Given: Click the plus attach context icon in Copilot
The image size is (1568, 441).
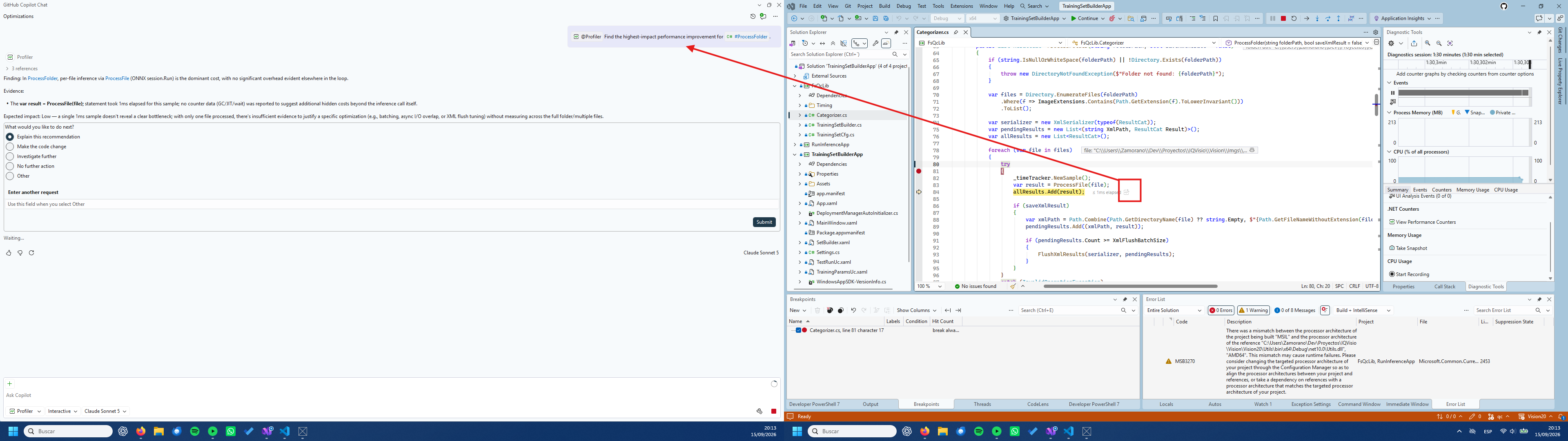Looking at the screenshot, I should pyautogui.click(x=9, y=384).
